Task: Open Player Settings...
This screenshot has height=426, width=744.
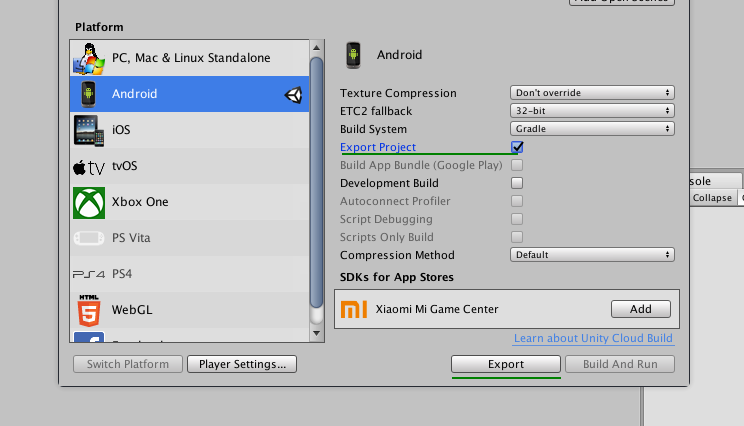Action: [x=242, y=364]
